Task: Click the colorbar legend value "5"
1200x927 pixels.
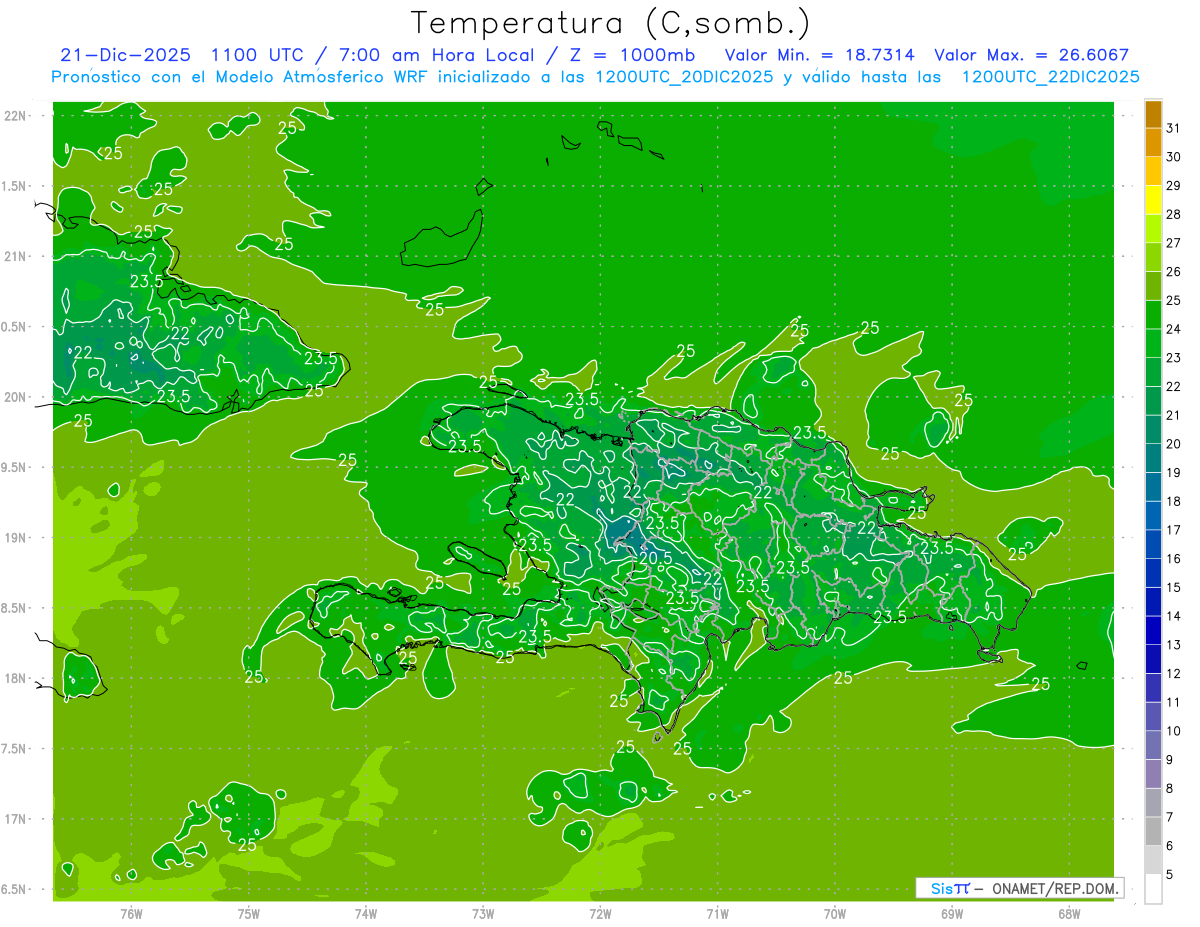Action: [1169, 874]
